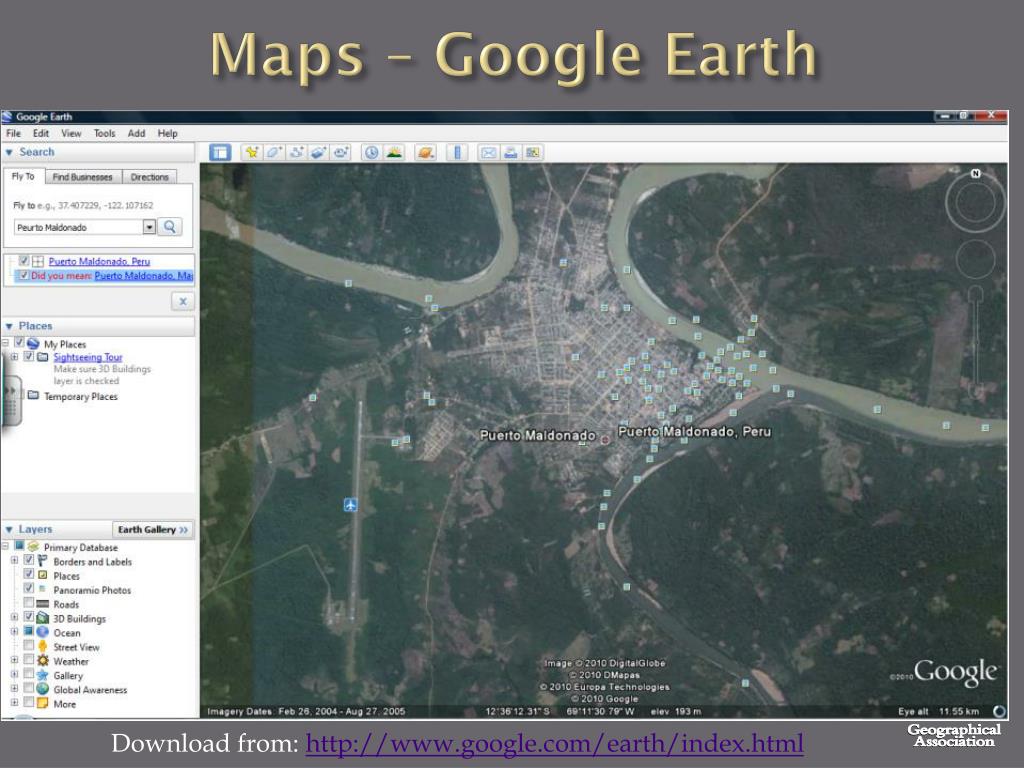Open the Tools menu
Screen dimensions: 1024x768
(104, 133)
